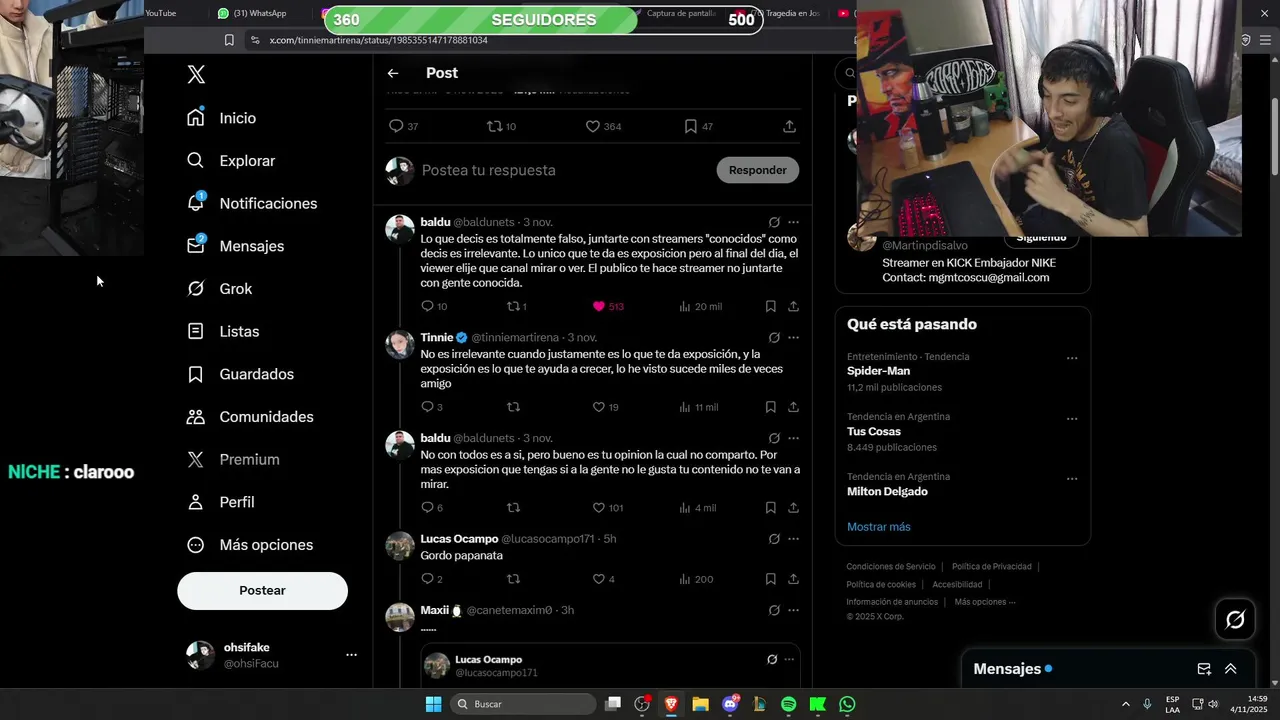Reply to baldu's comment with 10 replies
The width and height of the screenshot is (1280, 720).
point(427,306)
